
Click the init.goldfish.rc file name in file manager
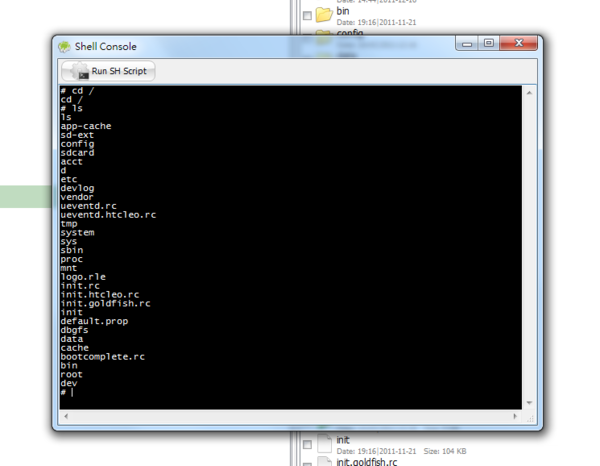click(367, 462)
